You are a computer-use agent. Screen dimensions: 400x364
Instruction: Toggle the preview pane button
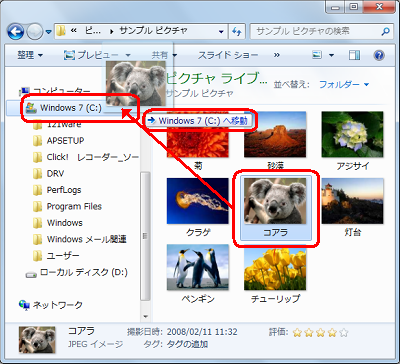[x=354, y=55]
